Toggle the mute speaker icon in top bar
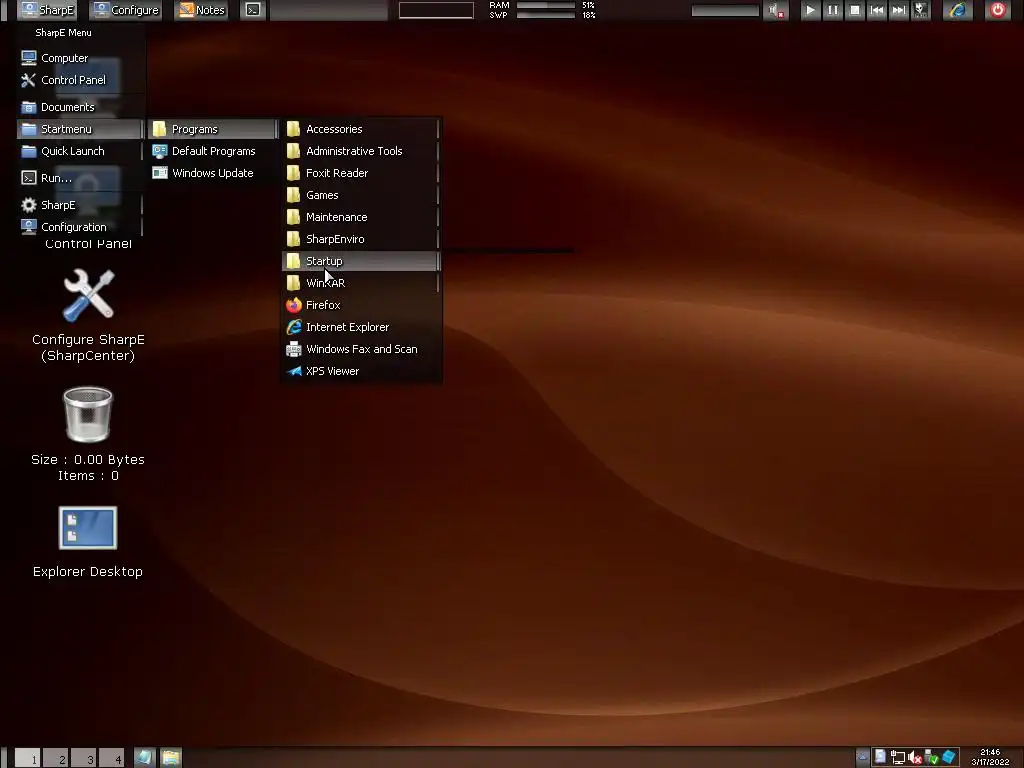The height and width of the screenshot is (768, 1024). pos(776,10)
